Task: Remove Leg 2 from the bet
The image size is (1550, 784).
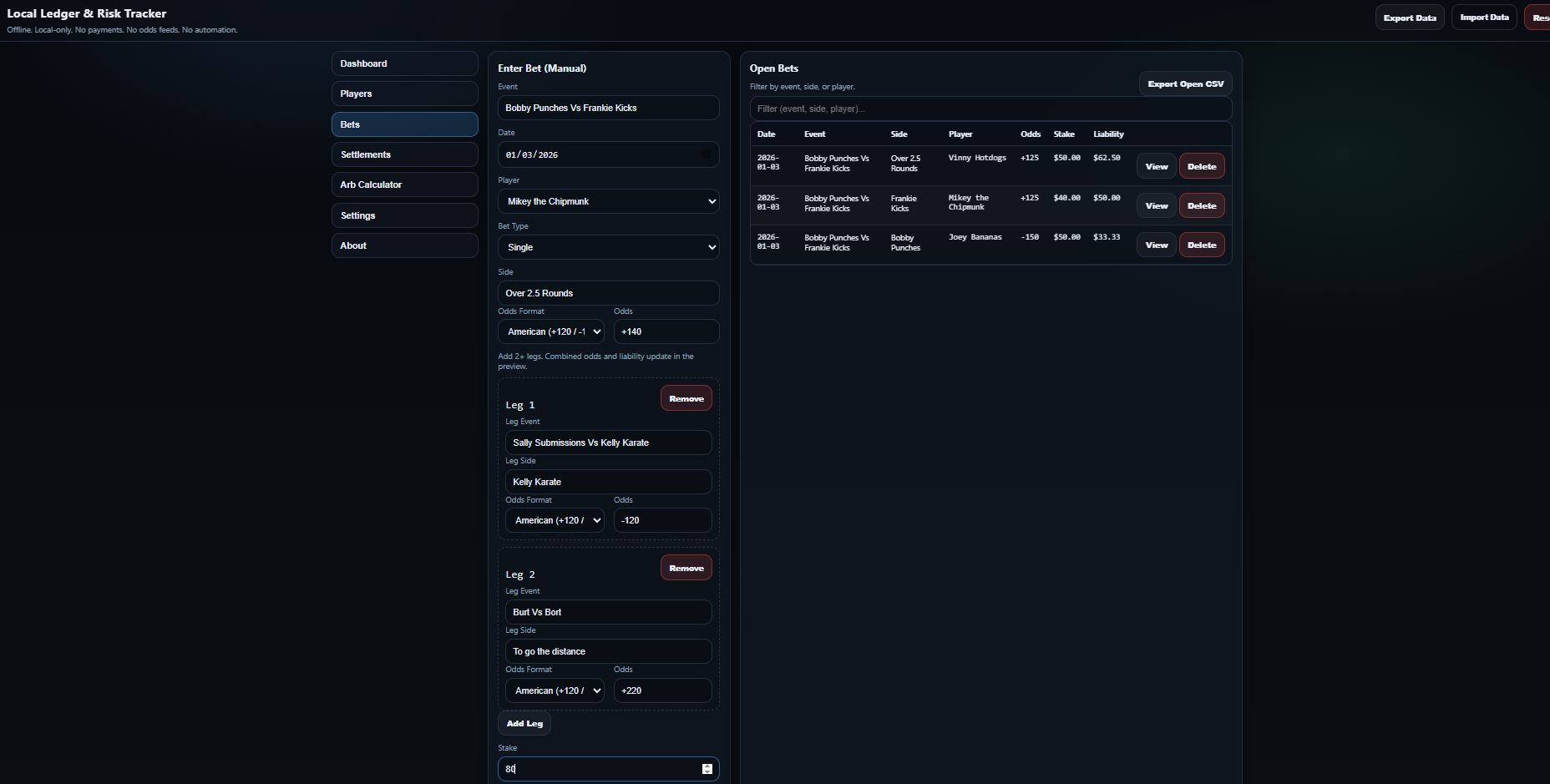Action: coord(686,568)
